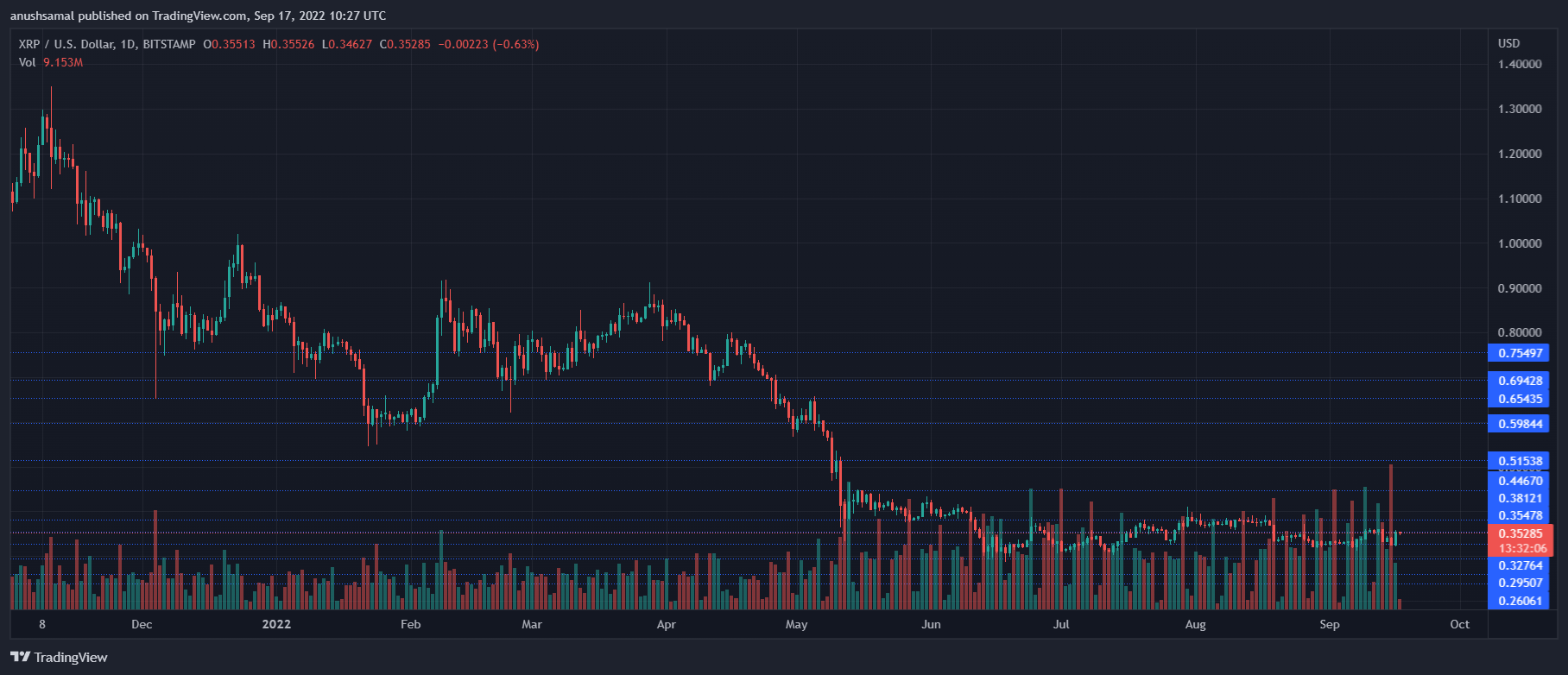Click the USD currency label on the price axis
The width and height of the screenshot is (1568, 675).
pyautogui.click(x=1509, y=43)
